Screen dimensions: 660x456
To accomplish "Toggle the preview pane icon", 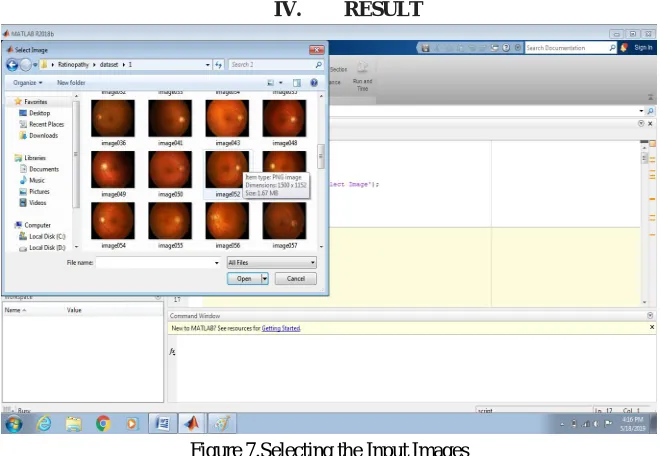I will coord(297,83).
